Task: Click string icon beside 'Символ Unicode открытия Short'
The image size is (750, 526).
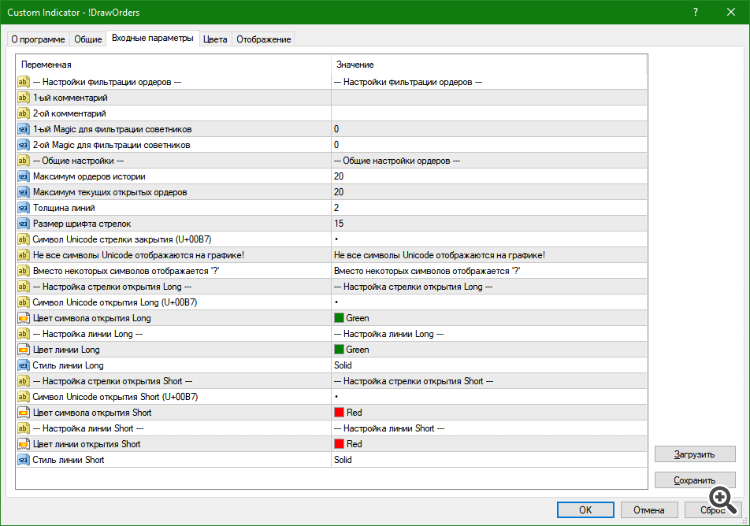Action: coord(23,397)
